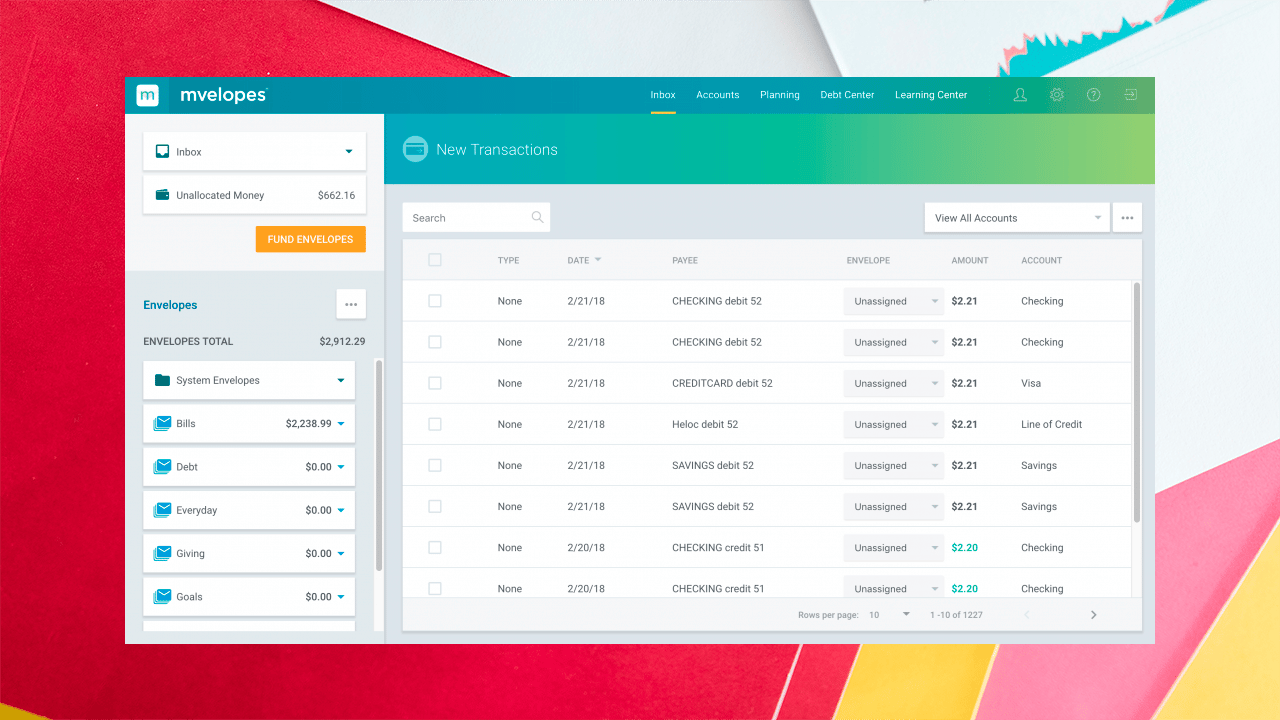1280x720 pixels.
Task: Check the second CHECKING debit 52 row
Action: (x=435, y=342)
